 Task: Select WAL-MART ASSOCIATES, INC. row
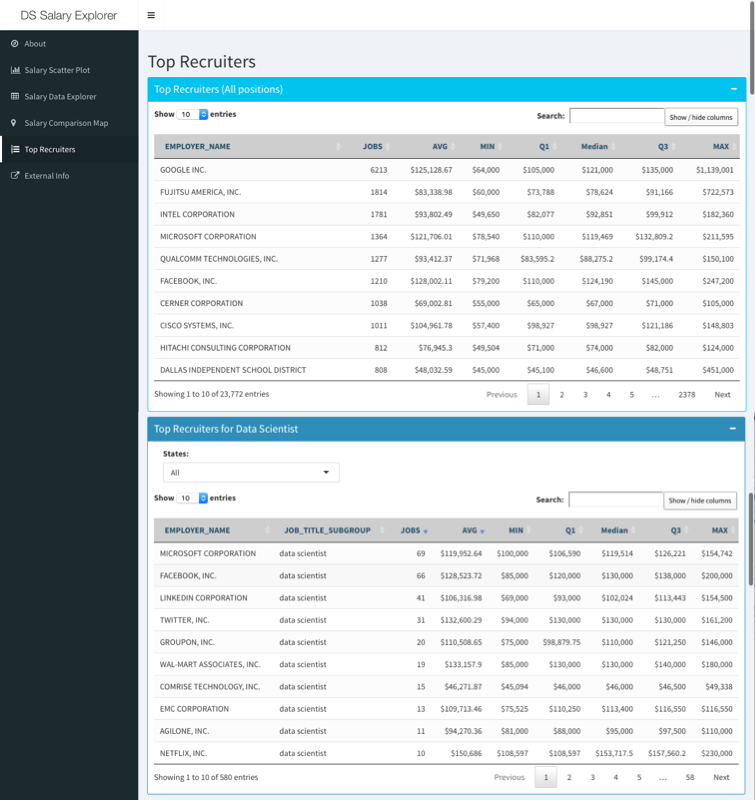coord(446,664)
